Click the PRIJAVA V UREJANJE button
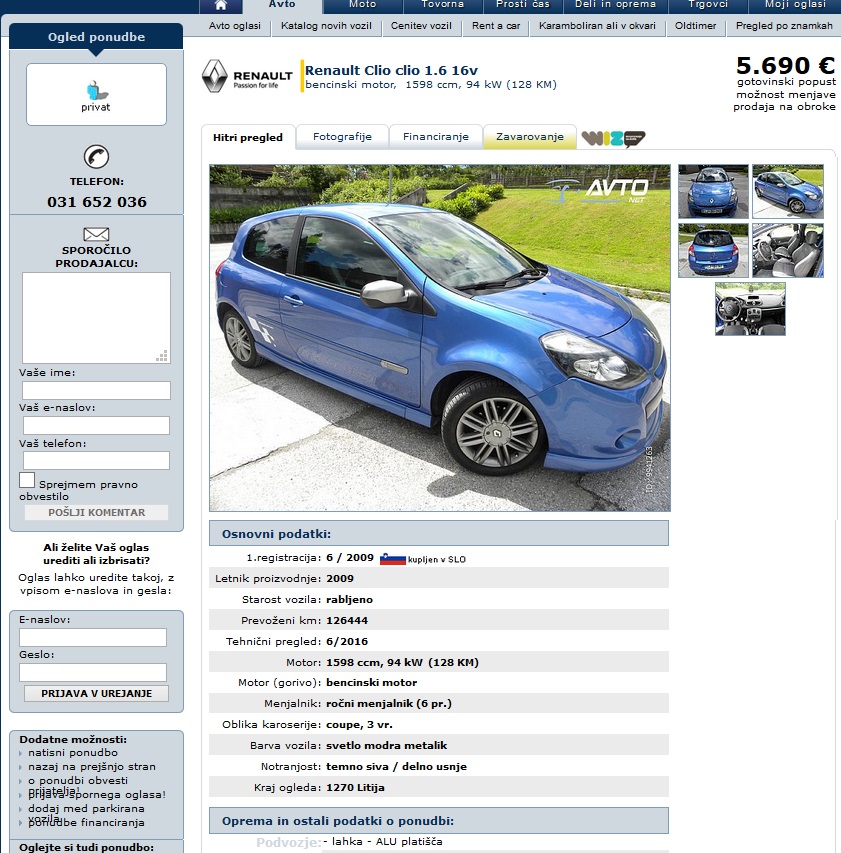This screenshot has height=853, width=841. pos(96,694)
